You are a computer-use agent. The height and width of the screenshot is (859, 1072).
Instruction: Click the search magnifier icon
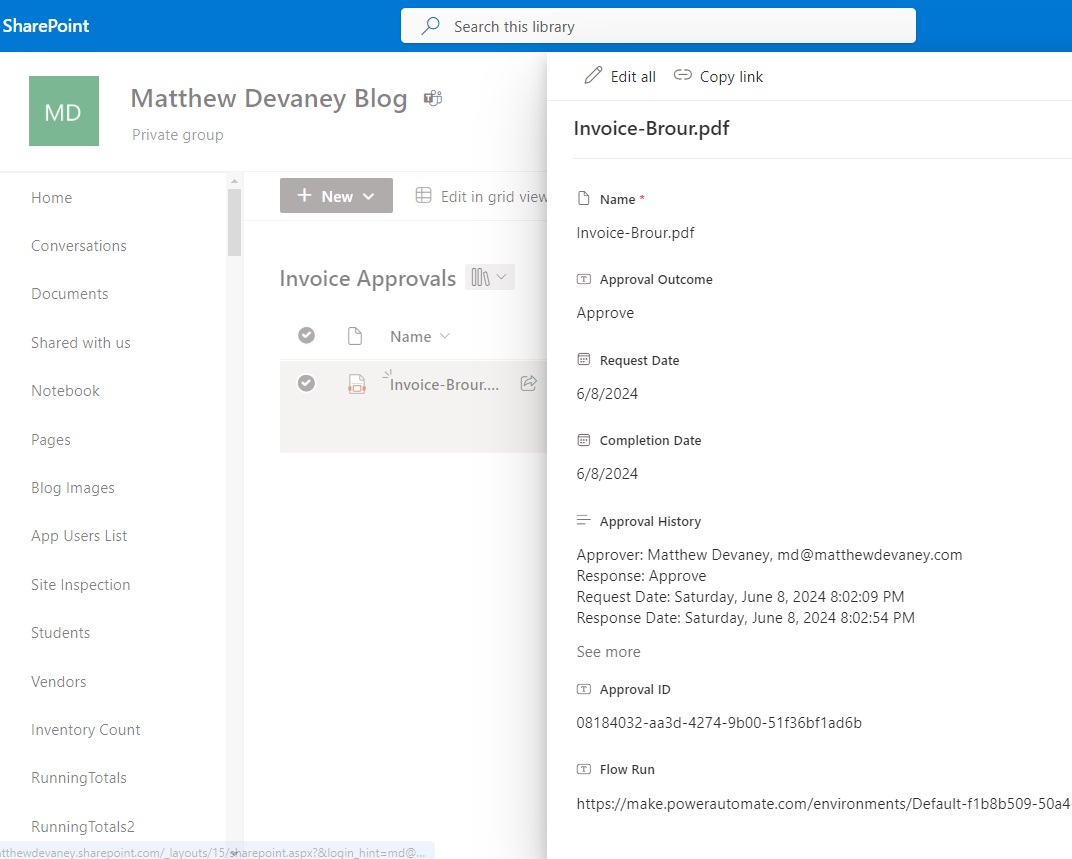point(429,25)
